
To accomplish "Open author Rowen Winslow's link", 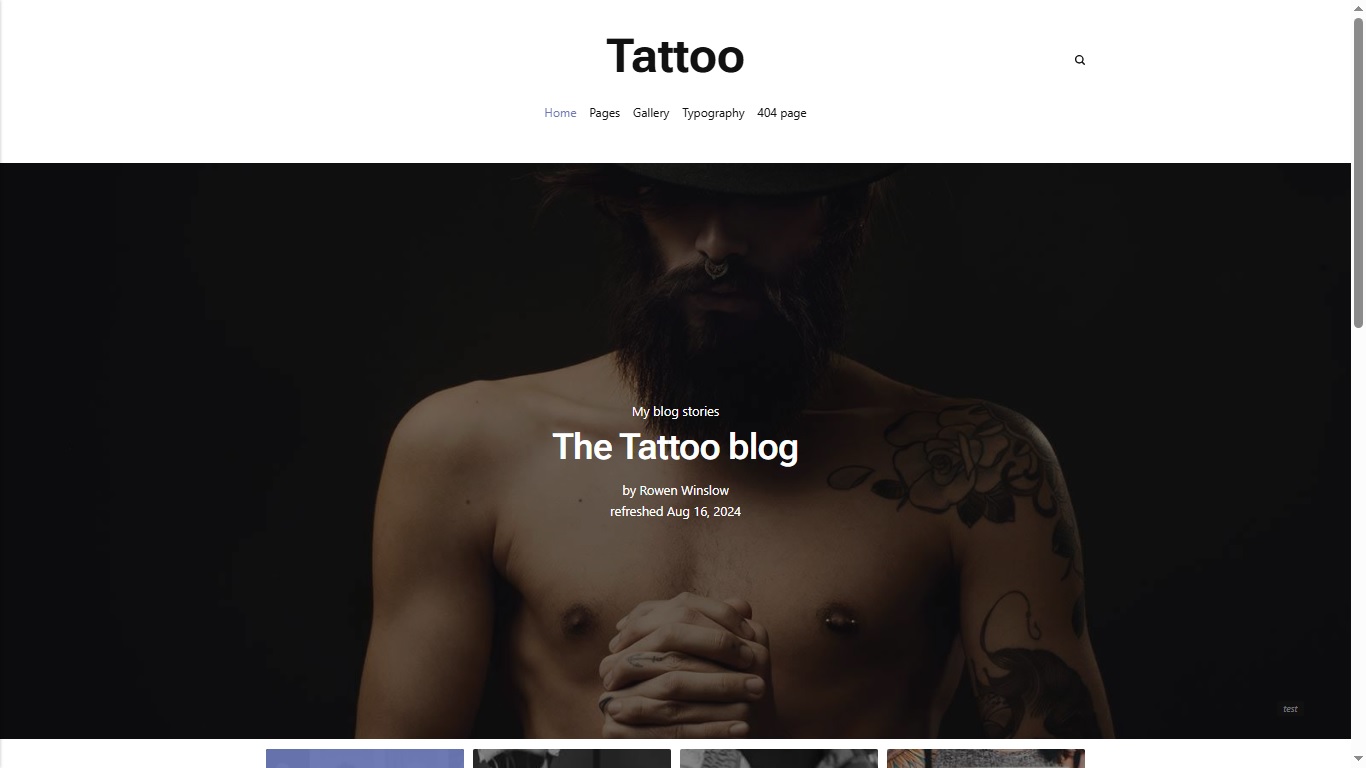I will (684, 490).
